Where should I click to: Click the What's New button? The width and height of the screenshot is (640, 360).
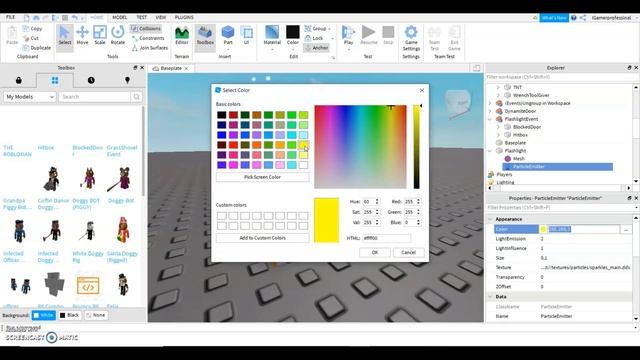(554, 18)
